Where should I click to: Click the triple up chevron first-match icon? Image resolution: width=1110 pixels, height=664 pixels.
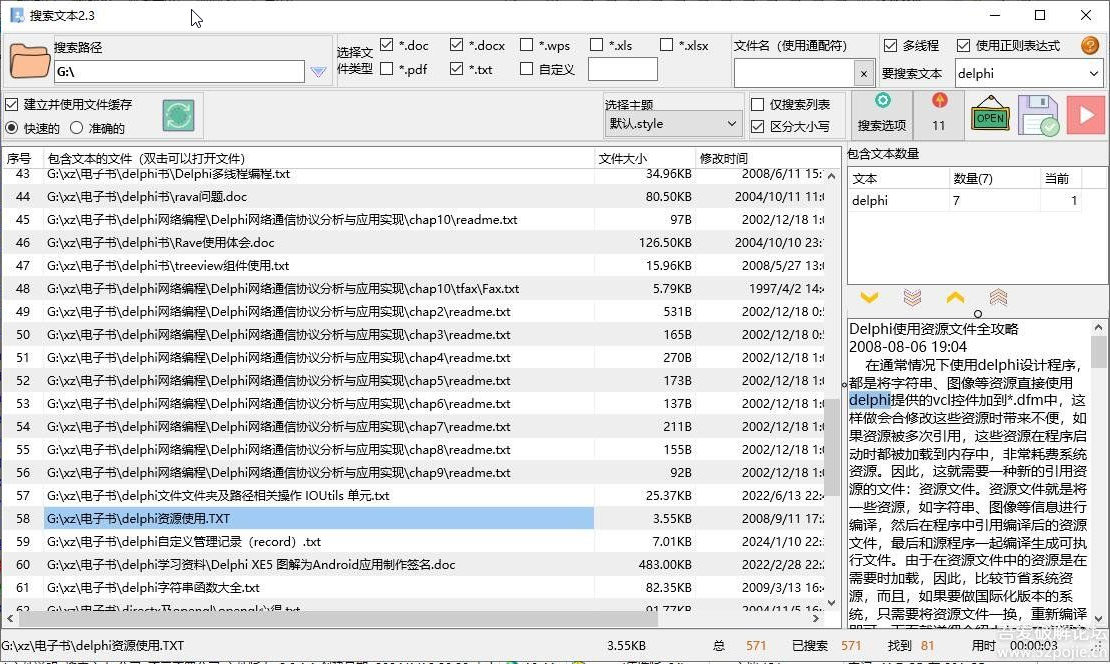coord(998,298)
